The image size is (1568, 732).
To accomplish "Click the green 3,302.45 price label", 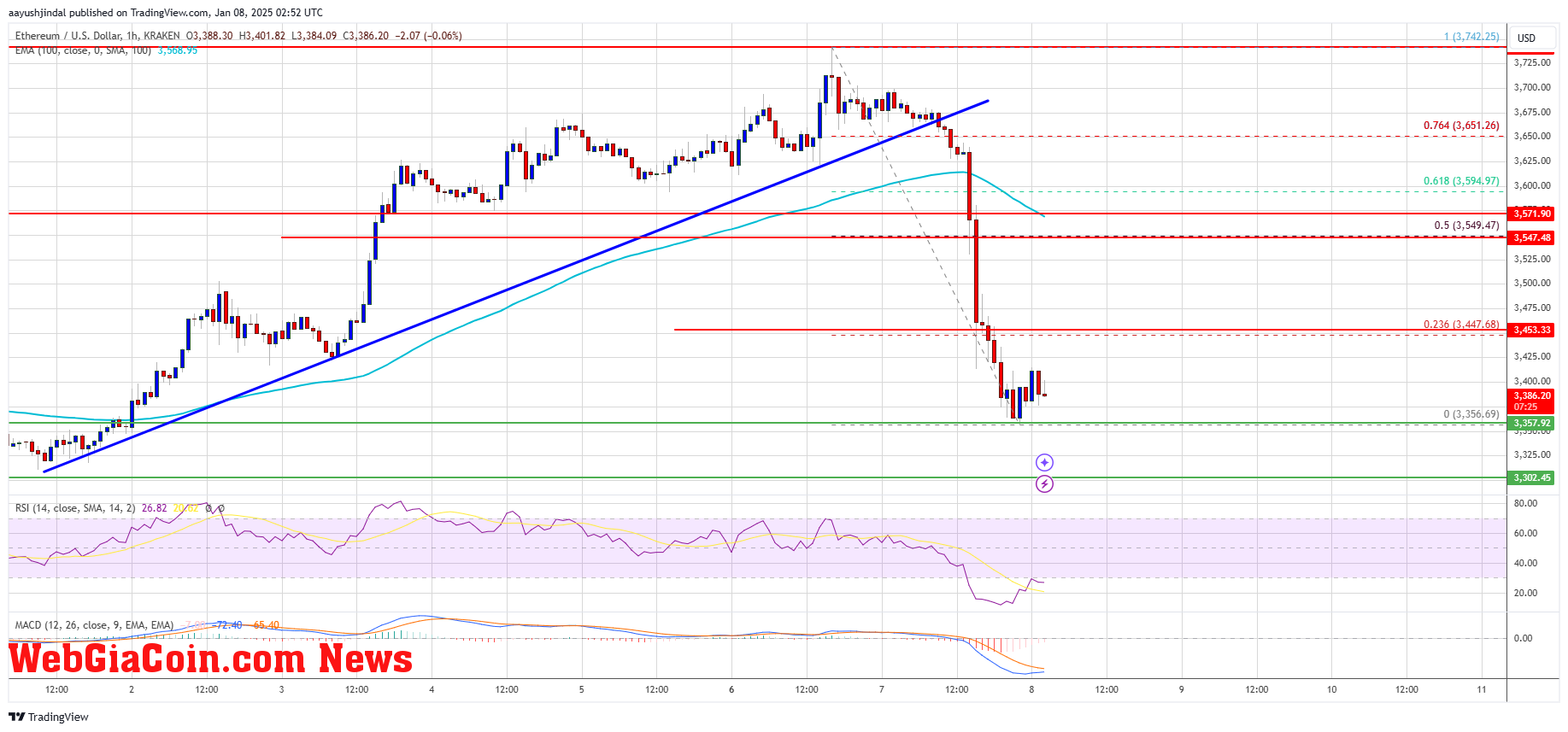I will (x=1531, y=477).
